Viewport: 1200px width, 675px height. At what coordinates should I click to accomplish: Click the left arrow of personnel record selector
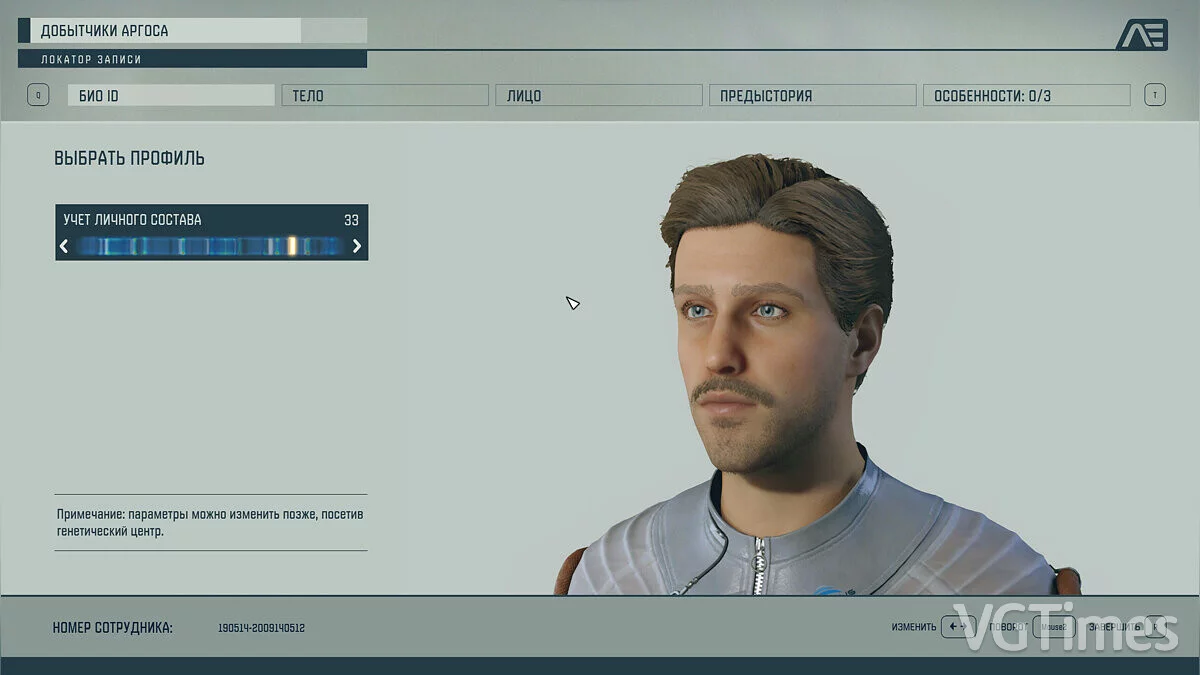coord(64,246)
